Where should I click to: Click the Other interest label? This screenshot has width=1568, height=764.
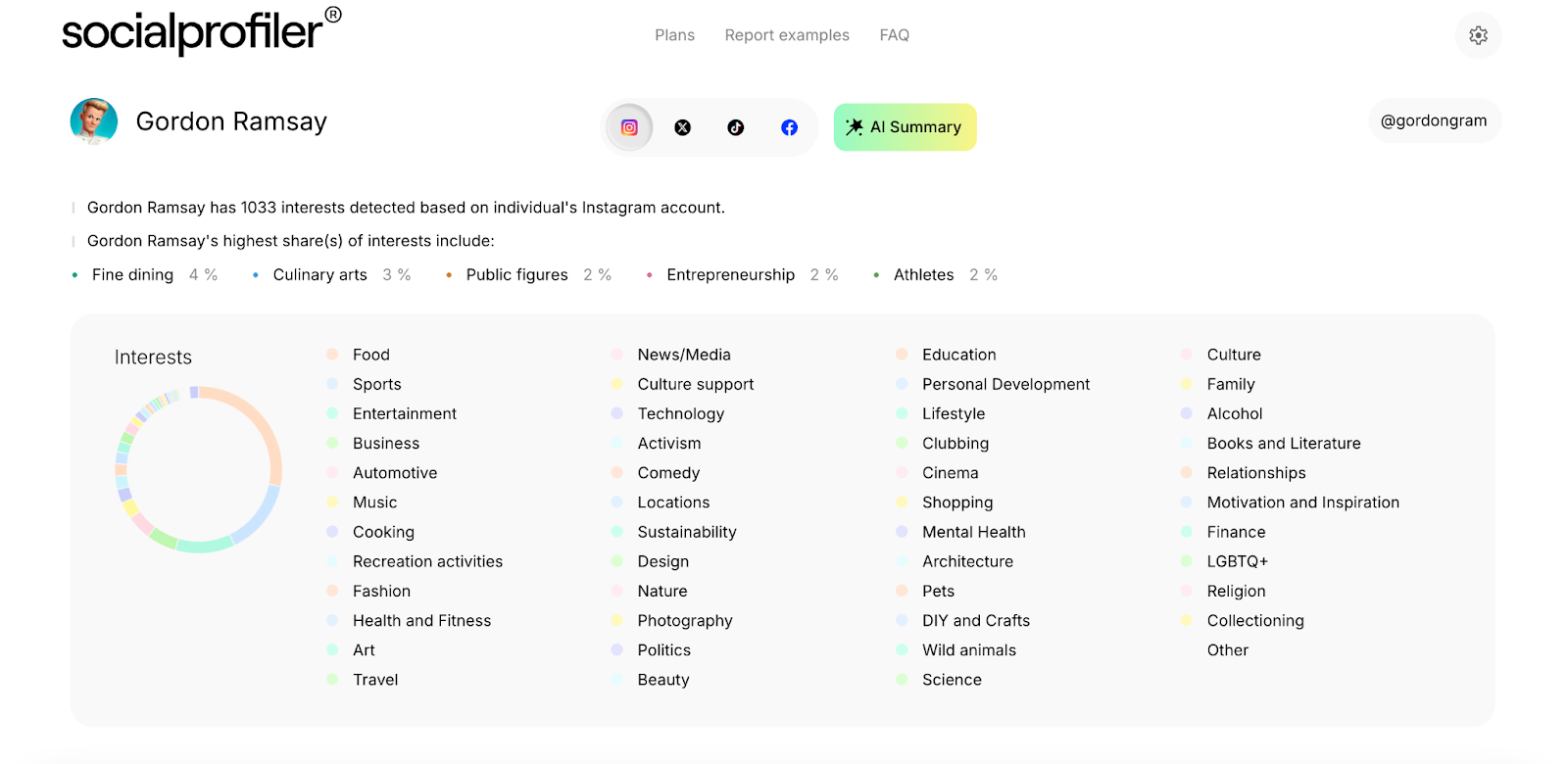(x=1228, y=650)
